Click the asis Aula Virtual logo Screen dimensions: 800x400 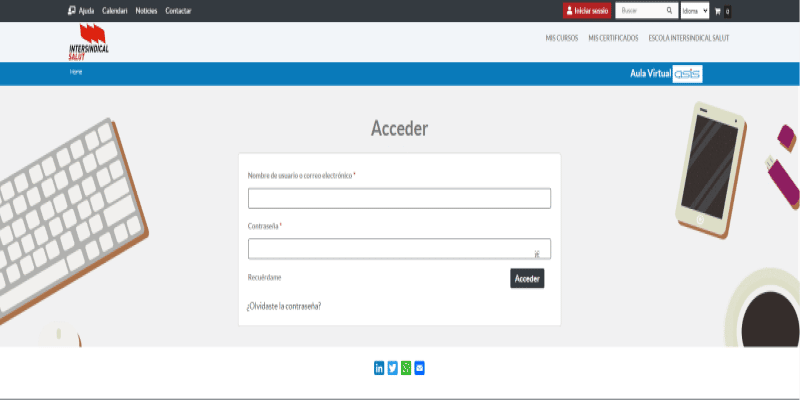(x=687, y=74)
